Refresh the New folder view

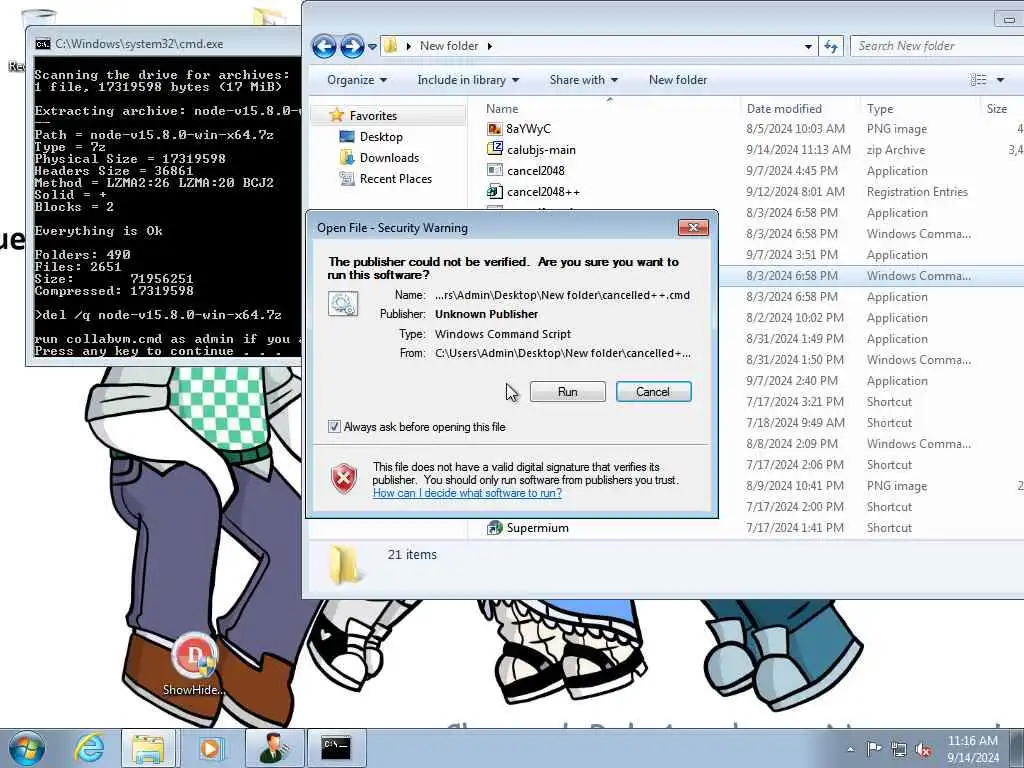[x=831, y=46]
